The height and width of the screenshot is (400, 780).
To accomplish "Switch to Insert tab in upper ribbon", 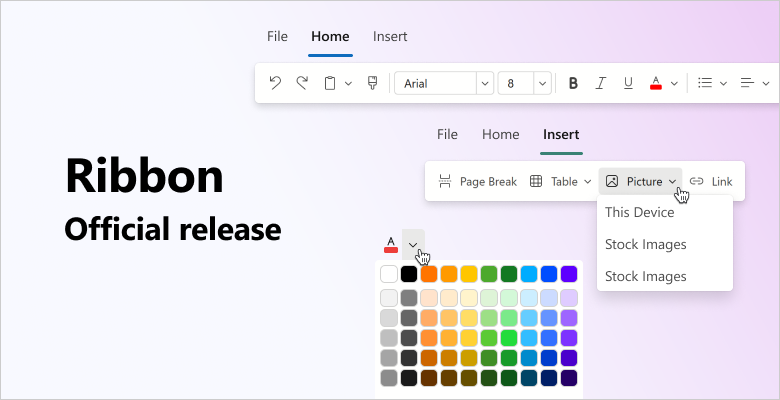I will [390, 36].
